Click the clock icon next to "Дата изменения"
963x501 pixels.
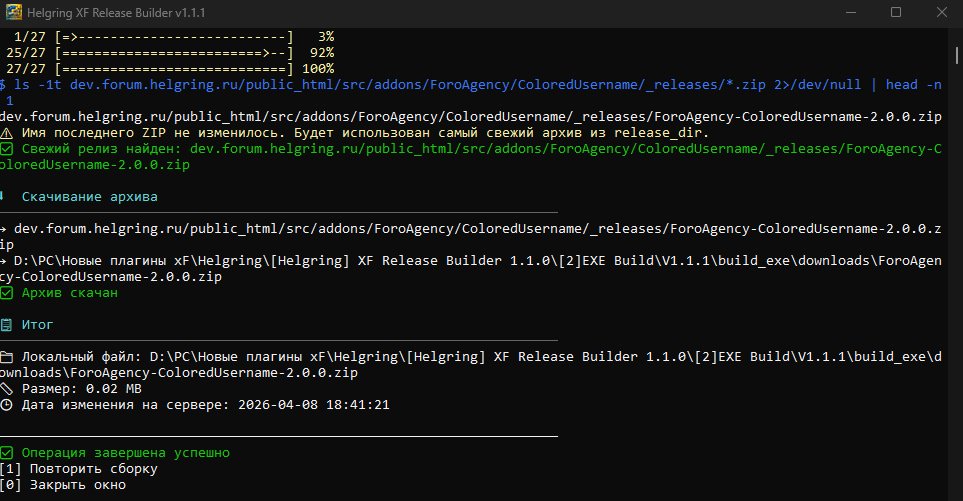(6, 405)
